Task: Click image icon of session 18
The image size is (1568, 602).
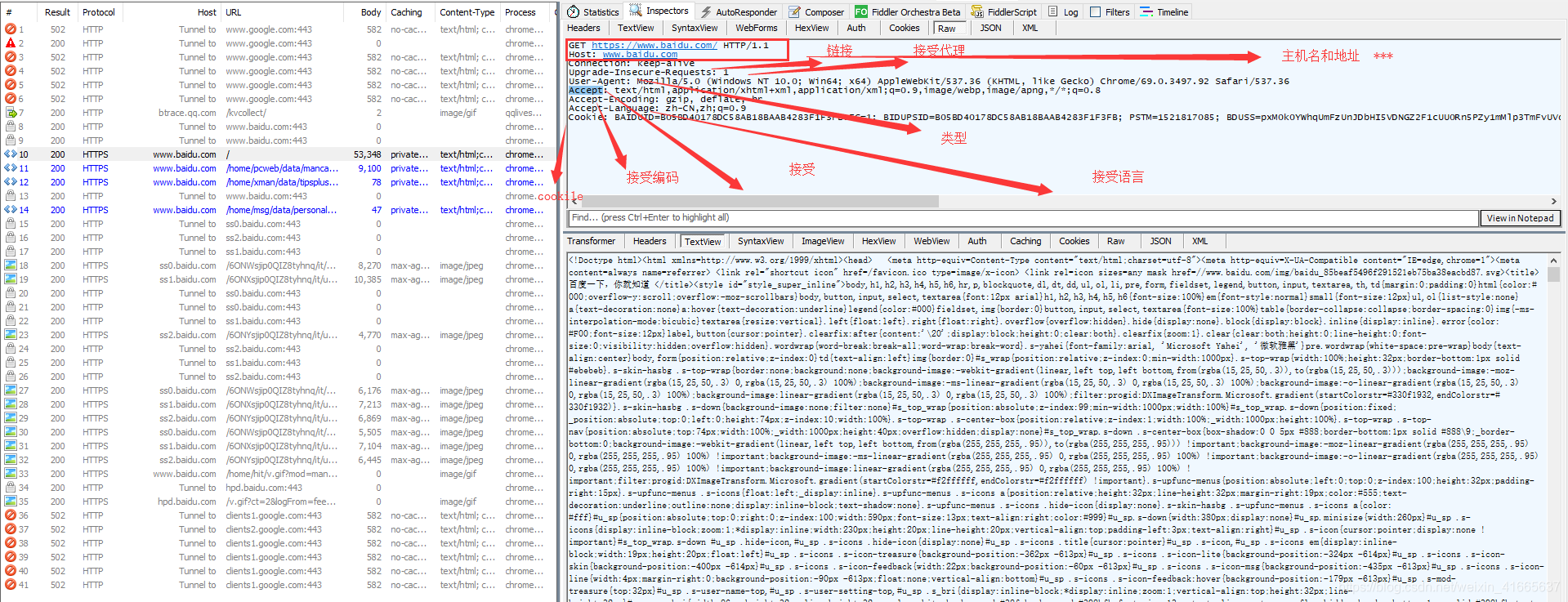Action: tap(11, 265)
